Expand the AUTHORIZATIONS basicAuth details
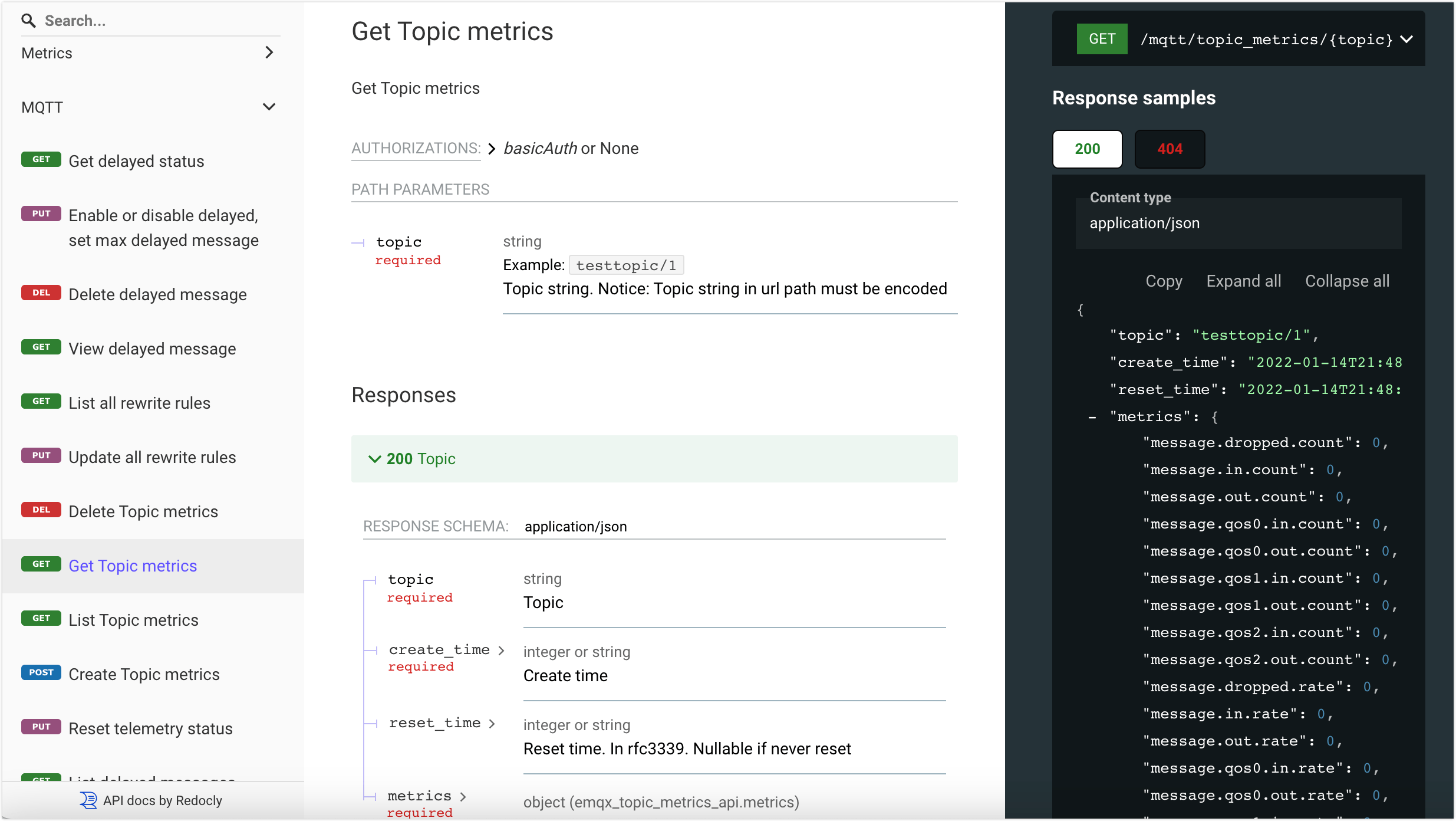 coord(492,149)
